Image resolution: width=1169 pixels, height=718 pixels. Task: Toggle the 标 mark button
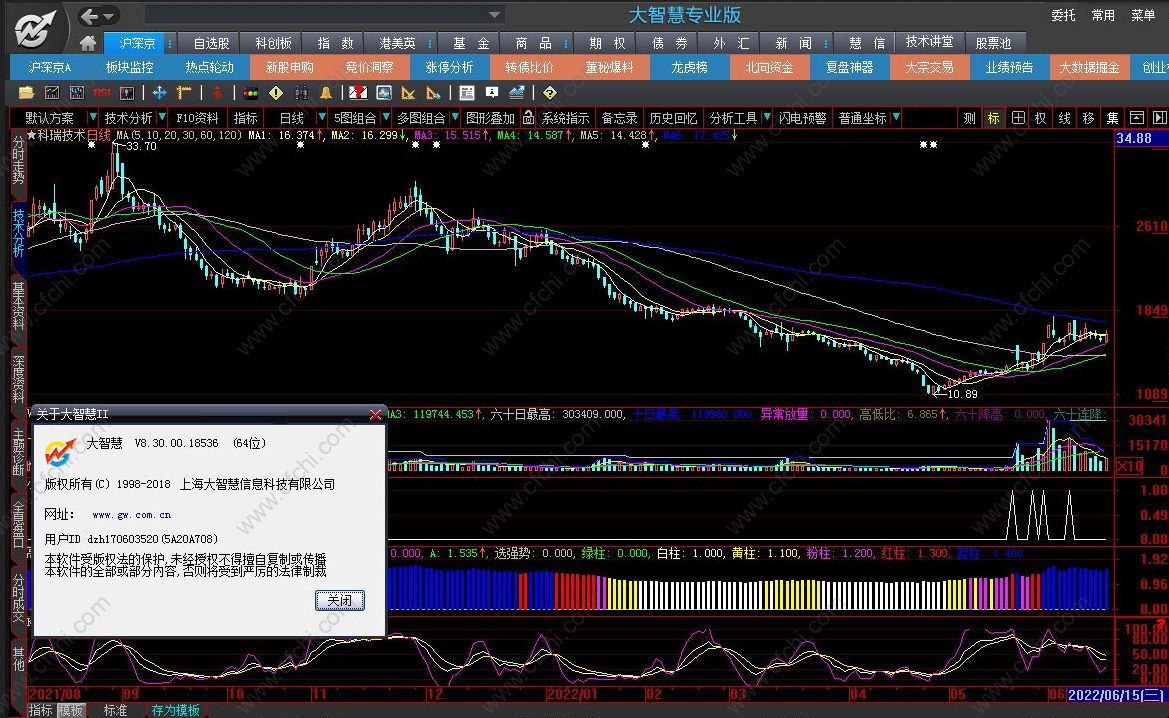(993, 118)
